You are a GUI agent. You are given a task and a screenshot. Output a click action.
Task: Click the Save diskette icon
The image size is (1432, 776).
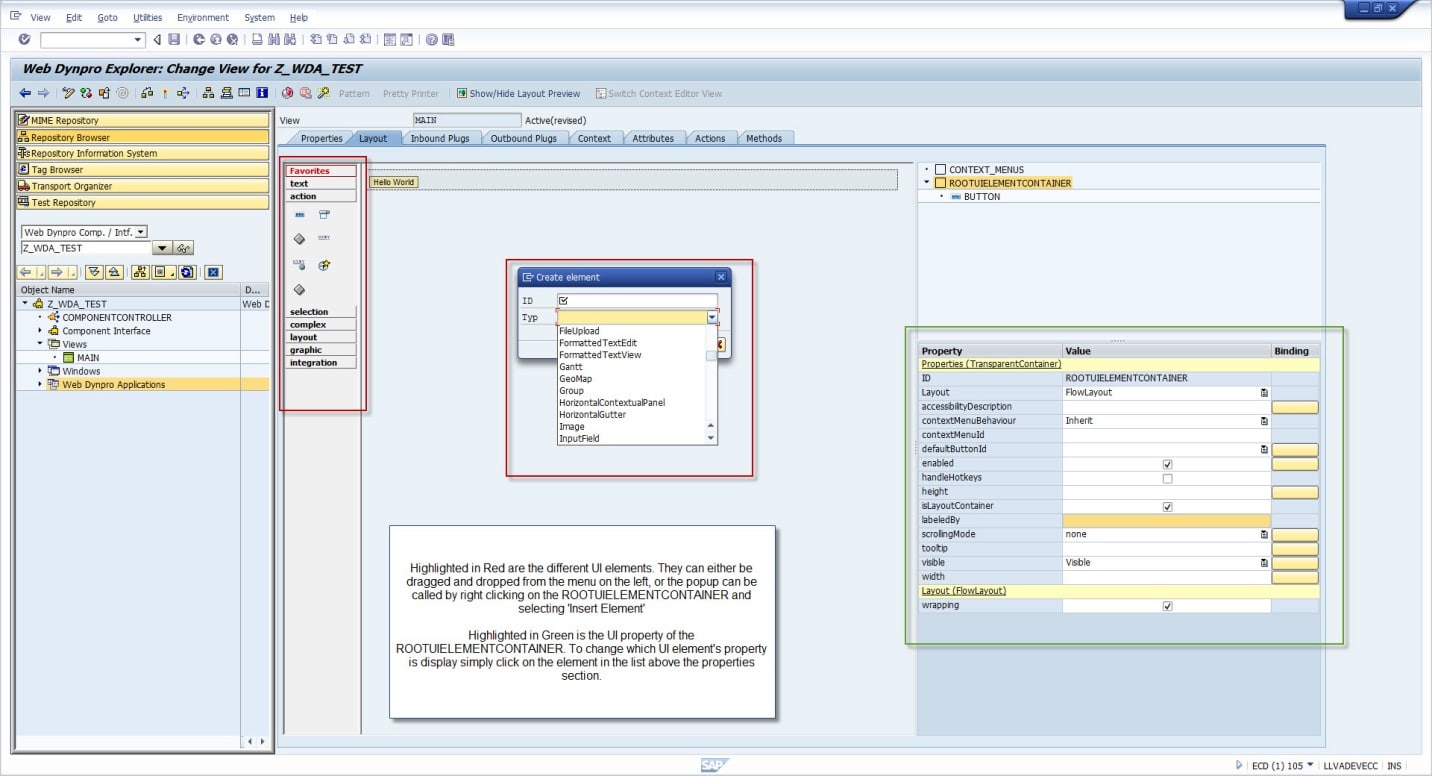175,40
